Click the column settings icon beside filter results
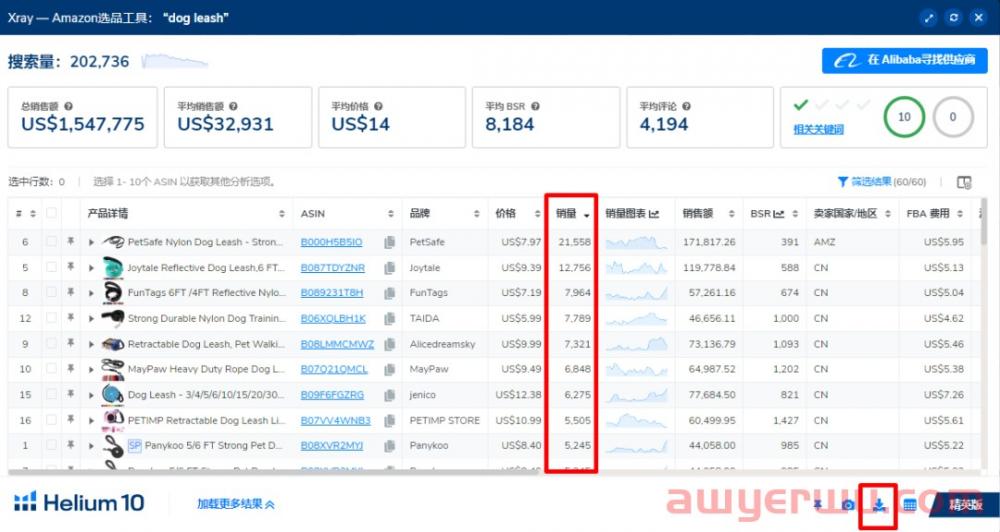The image size is (1000, 532). pos(964,182)
